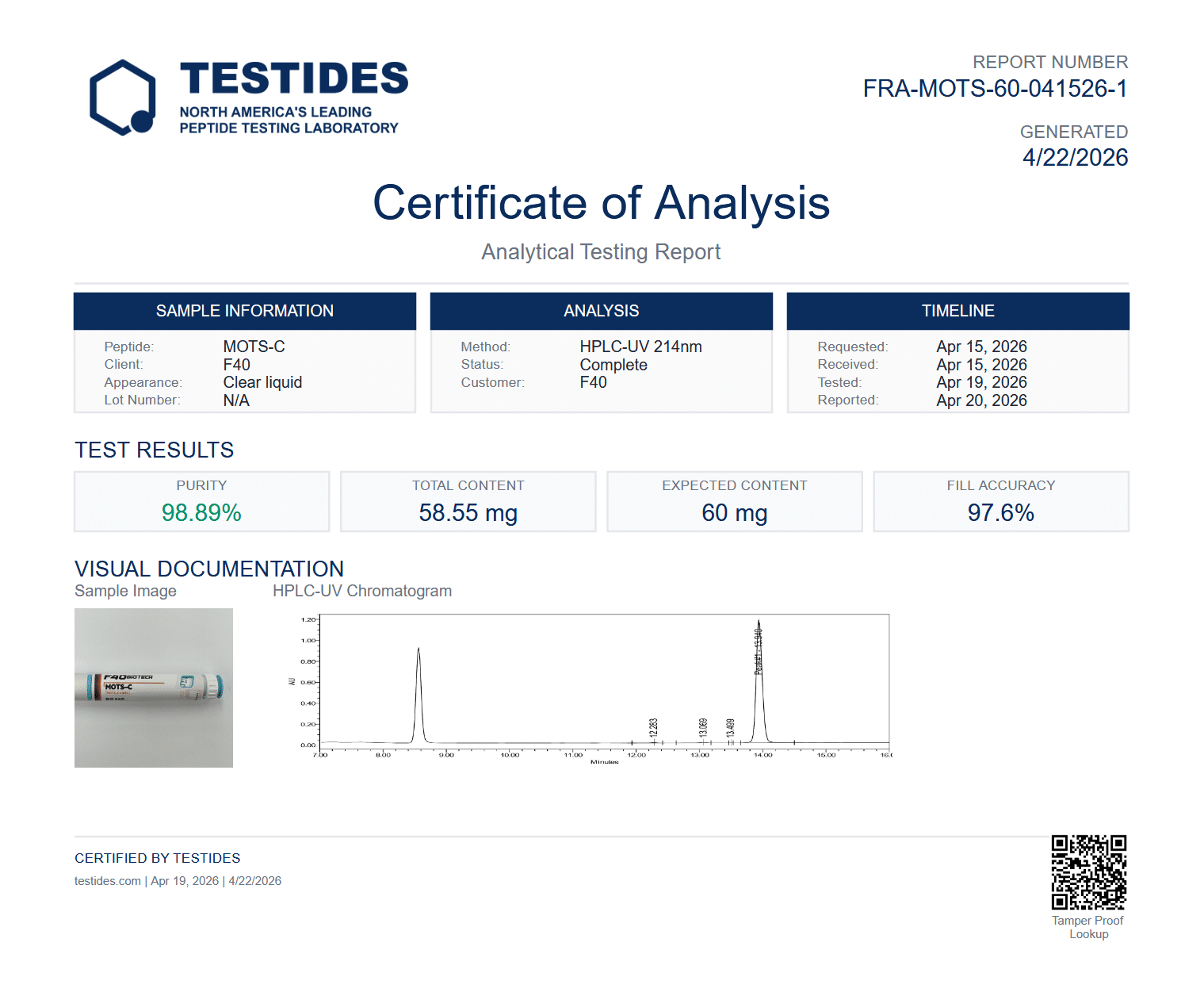Click the generated date 4/22/2026
This screenshot has width=1204, height=1000.
[x=1075, y=158]
